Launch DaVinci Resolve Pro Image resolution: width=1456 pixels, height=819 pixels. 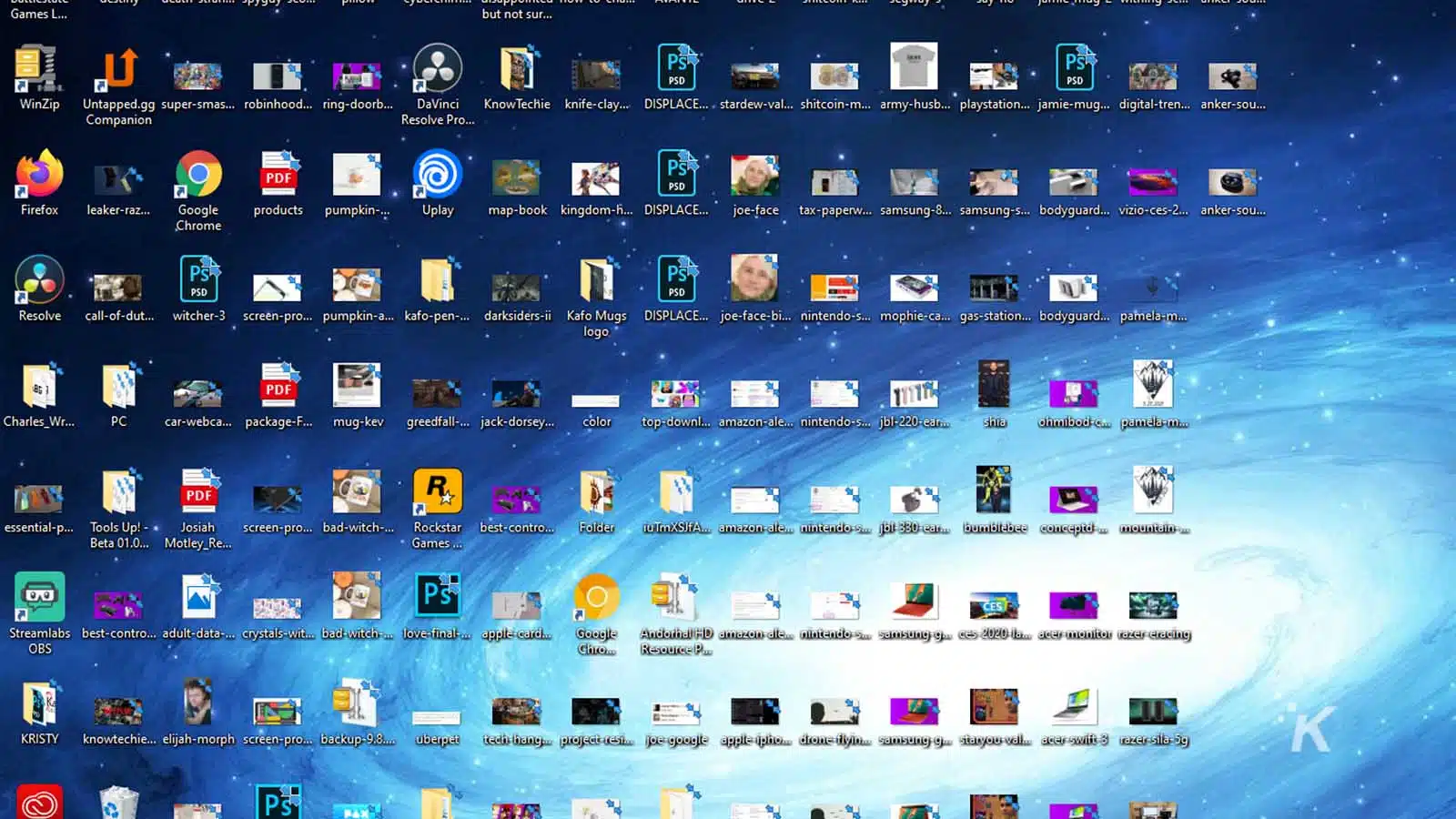(437, 73)
